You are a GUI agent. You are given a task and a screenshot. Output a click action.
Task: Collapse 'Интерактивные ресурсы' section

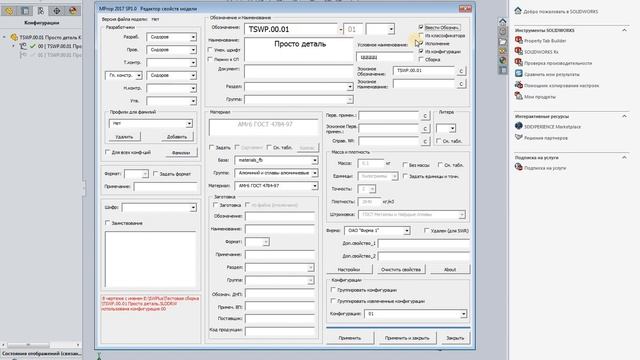coord(624,116)
